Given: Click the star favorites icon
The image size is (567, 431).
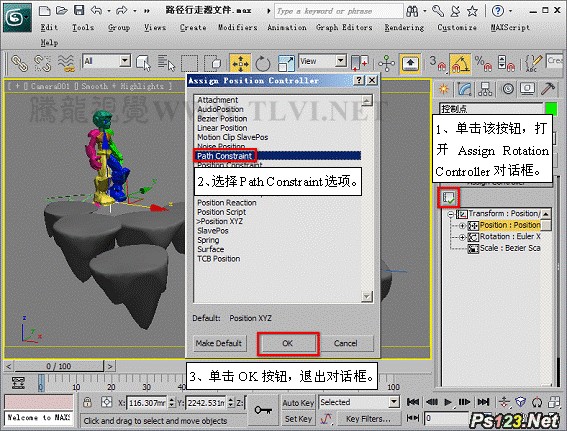Looking at the screenshot, I should click(472, 11).
